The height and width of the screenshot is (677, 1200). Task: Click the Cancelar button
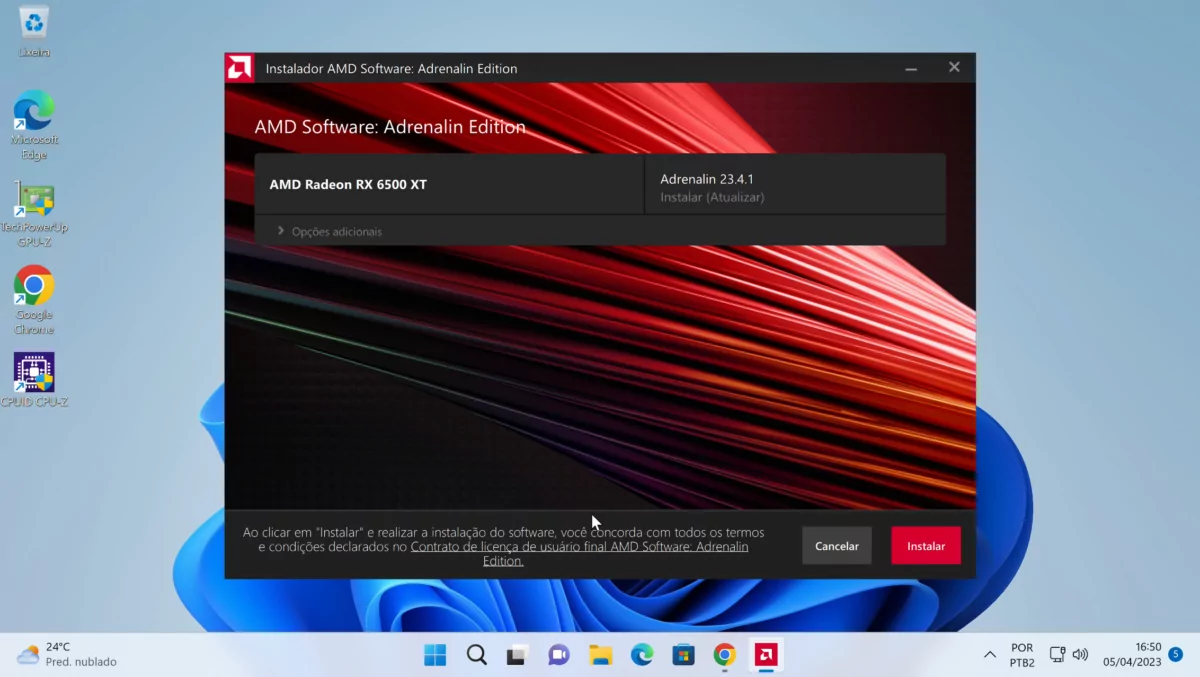click(836, 546)
